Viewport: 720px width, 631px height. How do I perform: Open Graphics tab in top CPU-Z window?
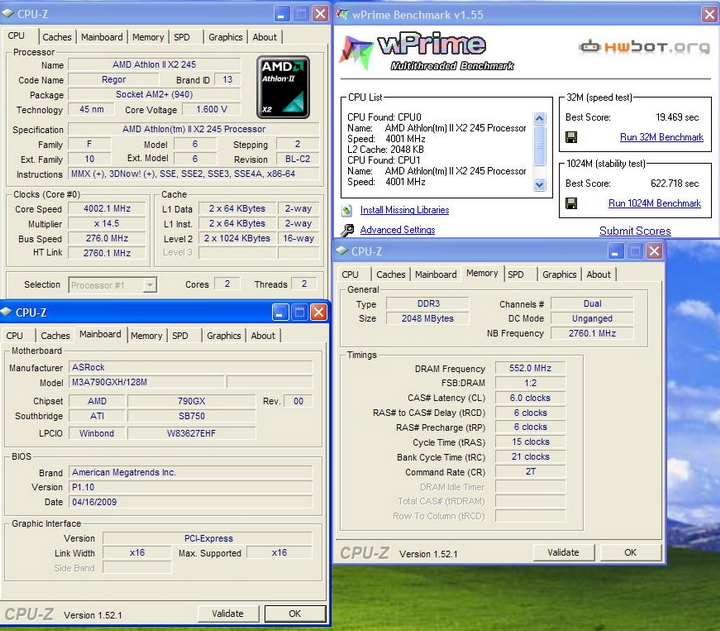pos(225,37)
